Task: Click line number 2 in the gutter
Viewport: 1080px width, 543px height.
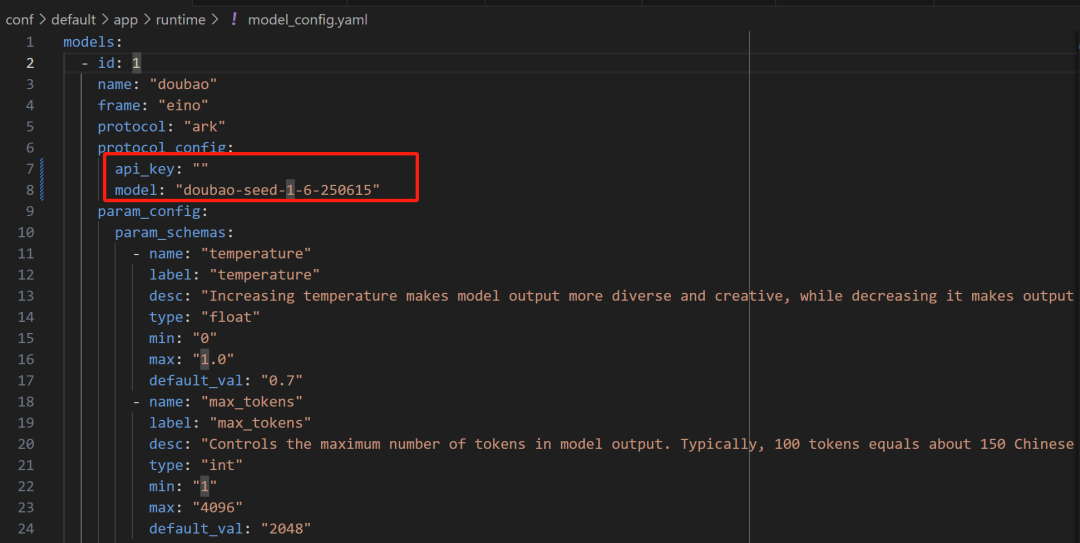Action: click(30, 63)
